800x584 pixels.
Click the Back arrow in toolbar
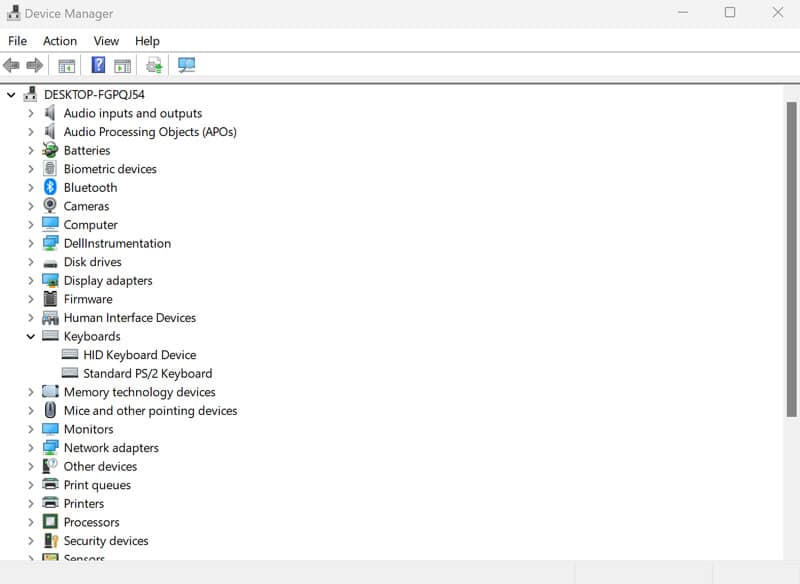pyautogui.click(x=11, y=66)
